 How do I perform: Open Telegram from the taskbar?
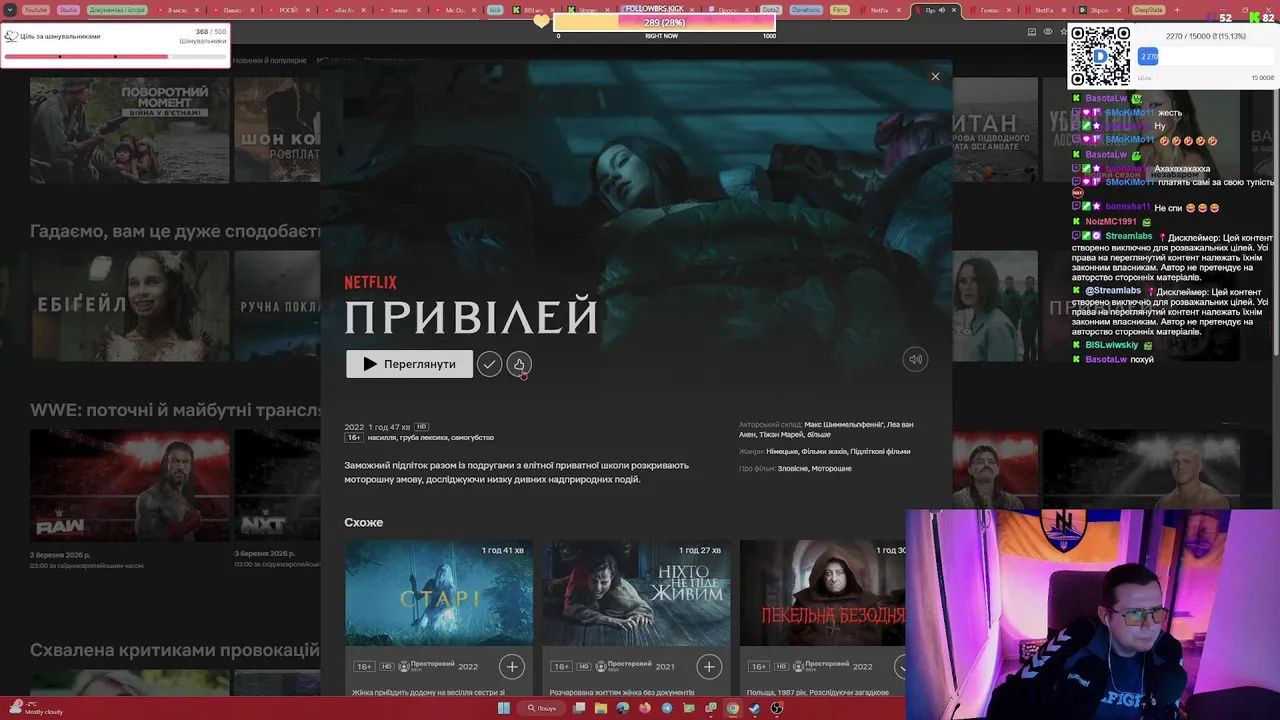click(667, 708)
